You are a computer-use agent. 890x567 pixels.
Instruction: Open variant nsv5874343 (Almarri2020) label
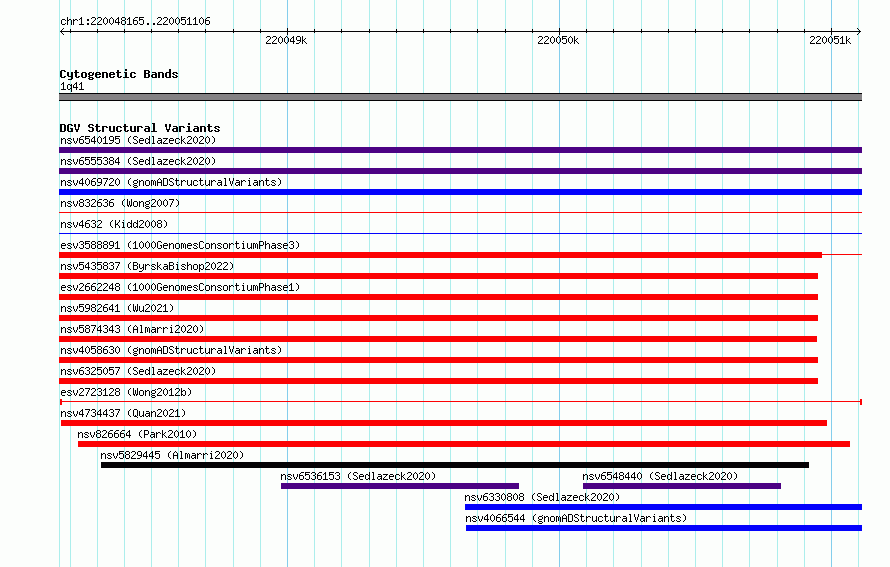coord(132,329)
